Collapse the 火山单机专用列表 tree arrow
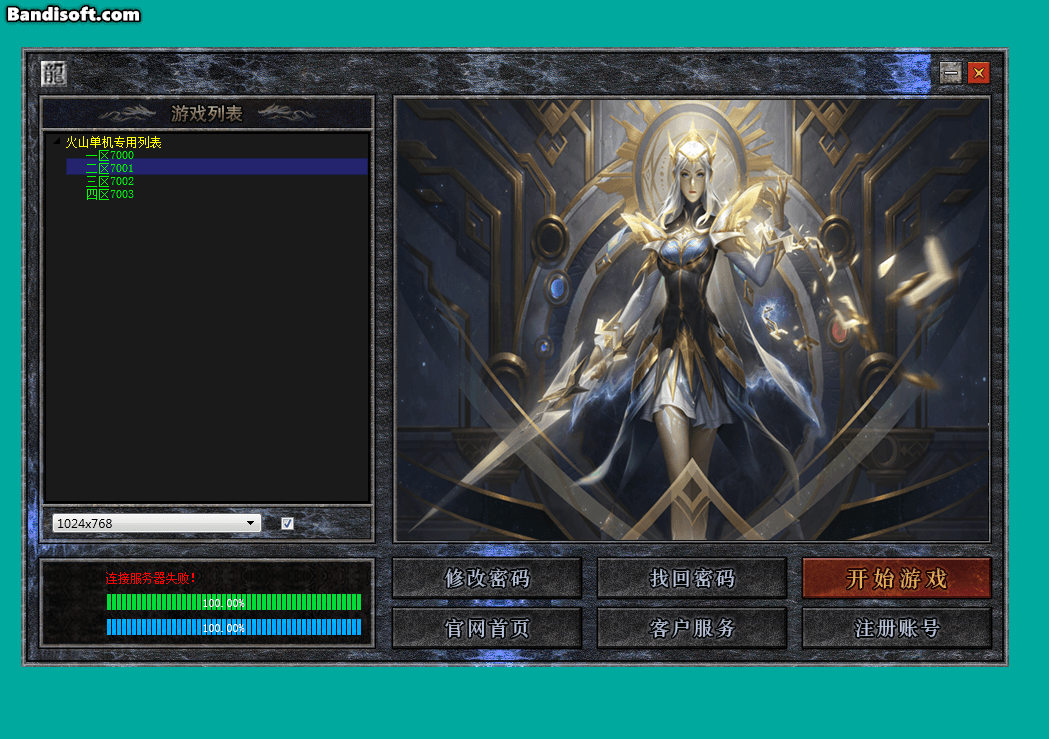1049x739 pixels. (57, 143)
